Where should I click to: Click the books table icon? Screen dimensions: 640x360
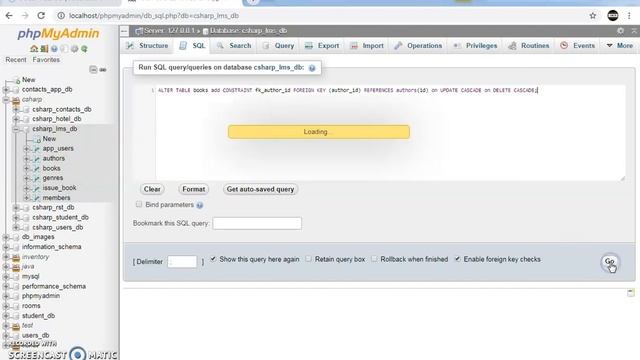pyautogui.click(x=36, y=168)
